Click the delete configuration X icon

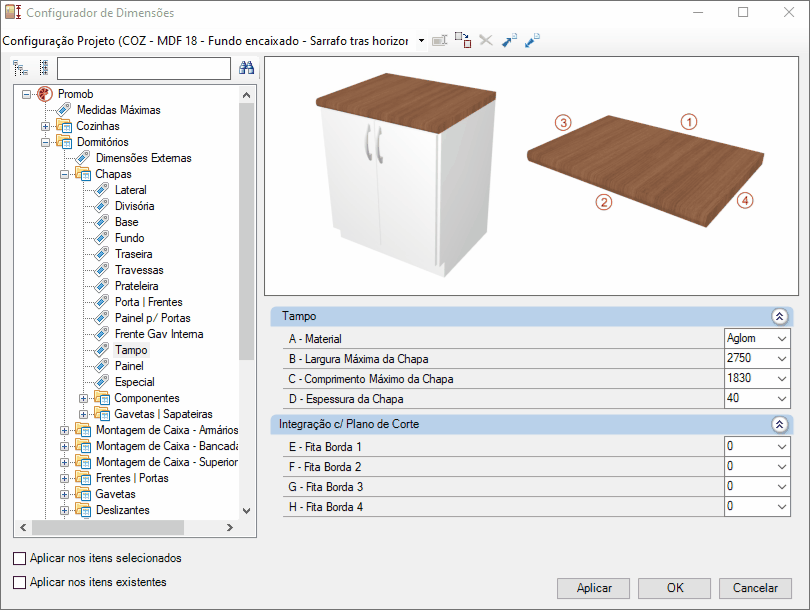click(x=486, y=40)
